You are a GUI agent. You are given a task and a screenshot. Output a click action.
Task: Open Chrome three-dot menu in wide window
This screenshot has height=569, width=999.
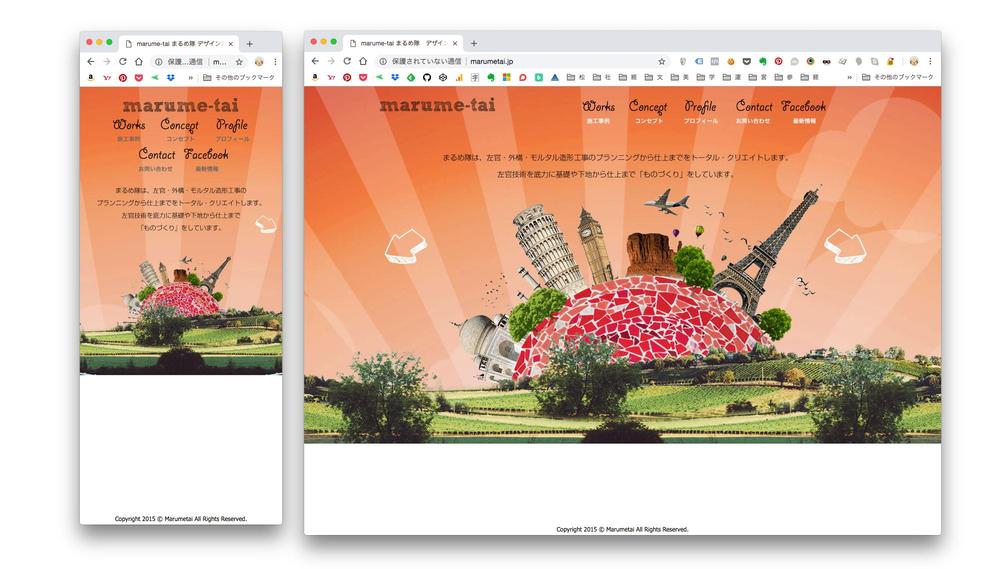(930, 61)
